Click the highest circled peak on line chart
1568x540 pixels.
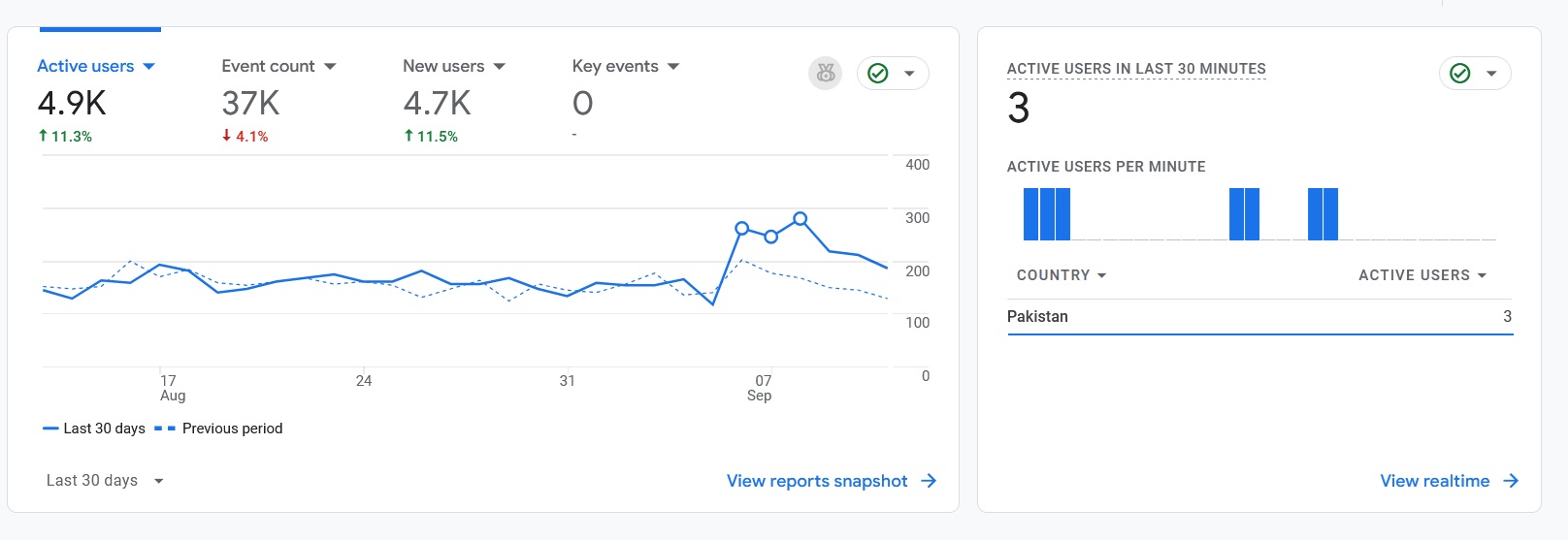(x=800, y=219)
